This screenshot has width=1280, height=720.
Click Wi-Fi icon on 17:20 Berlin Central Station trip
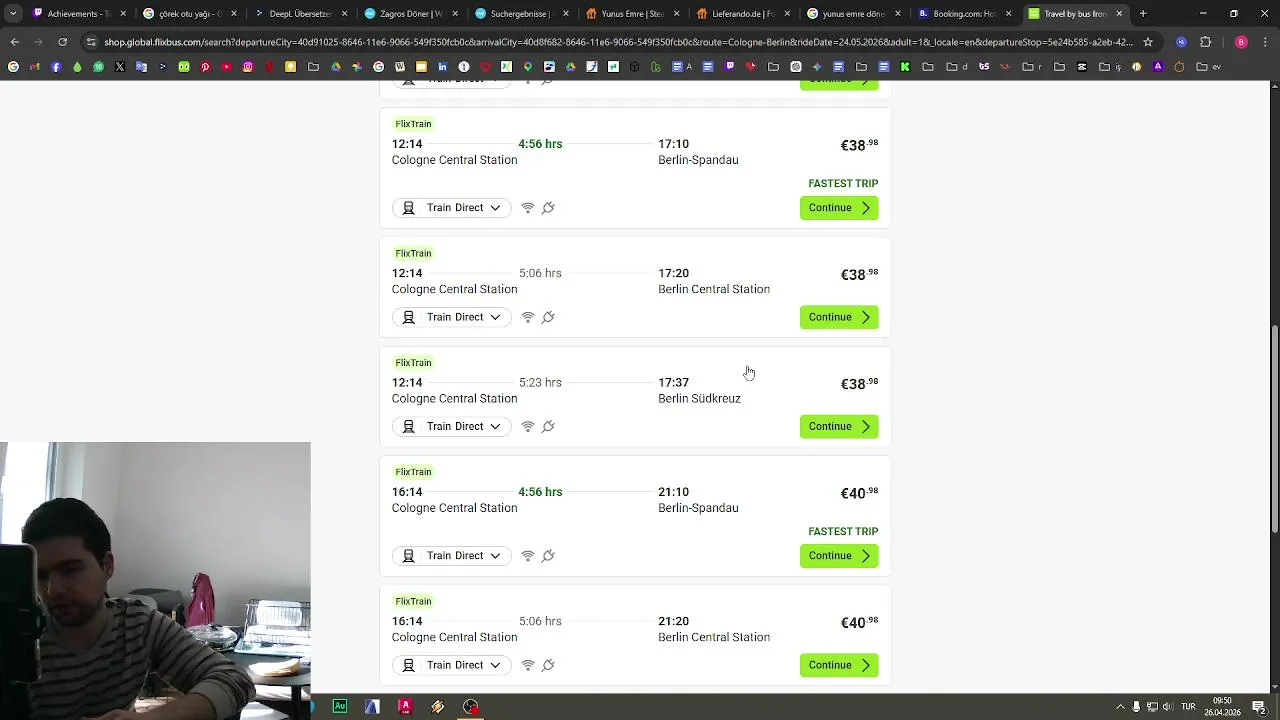pyautogui.click(x=528, y=317)
